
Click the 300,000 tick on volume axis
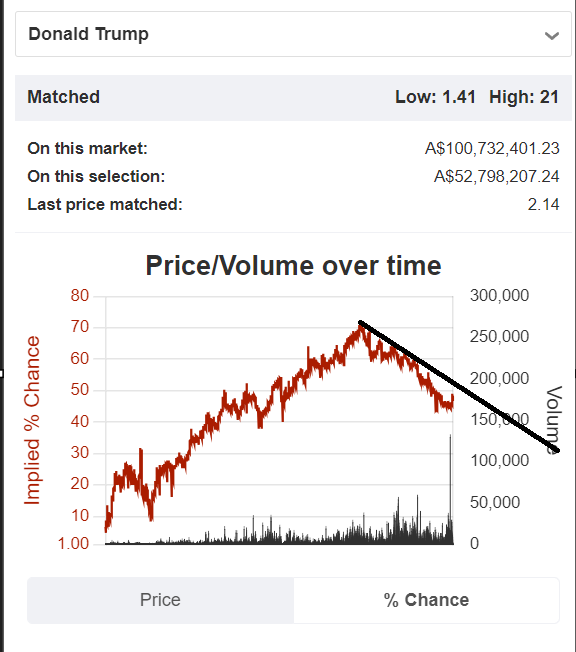[x=499, y=295]
